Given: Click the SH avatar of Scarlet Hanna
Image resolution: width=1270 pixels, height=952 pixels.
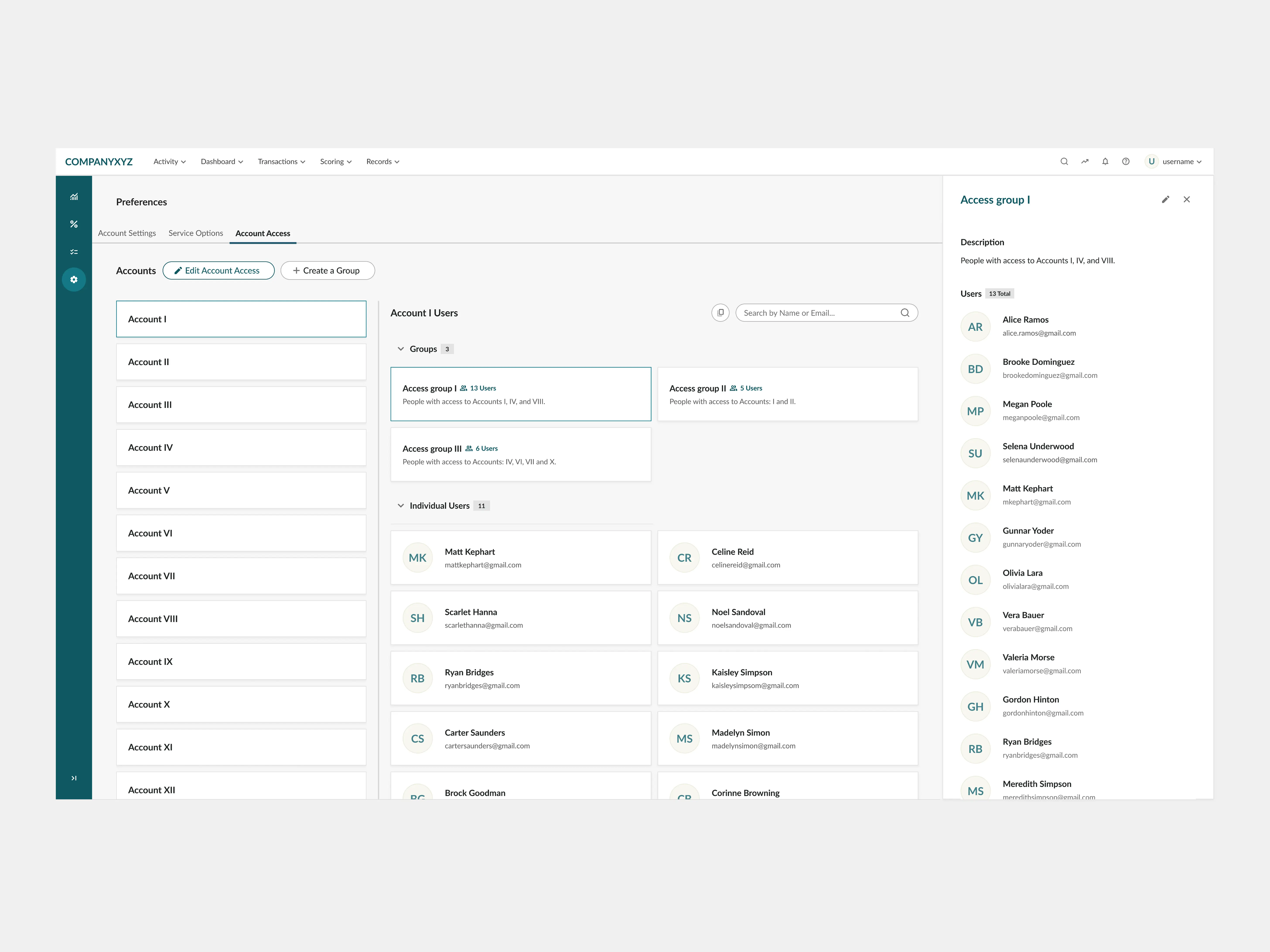Looking at the screenshot, I should tap(417, 618).
